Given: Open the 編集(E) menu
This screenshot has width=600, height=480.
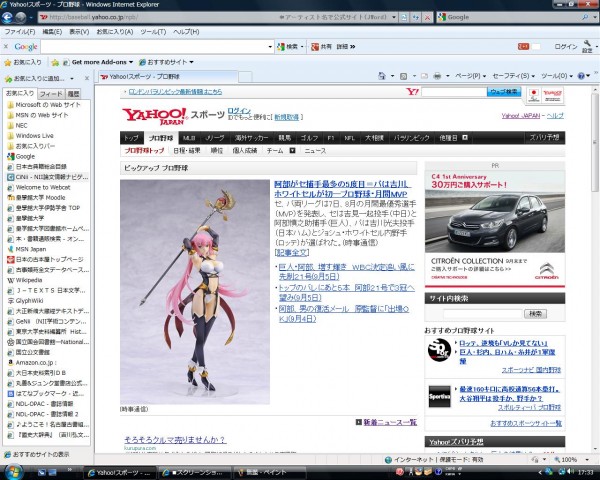Looking at the screenshot, I should coord(52,32).
